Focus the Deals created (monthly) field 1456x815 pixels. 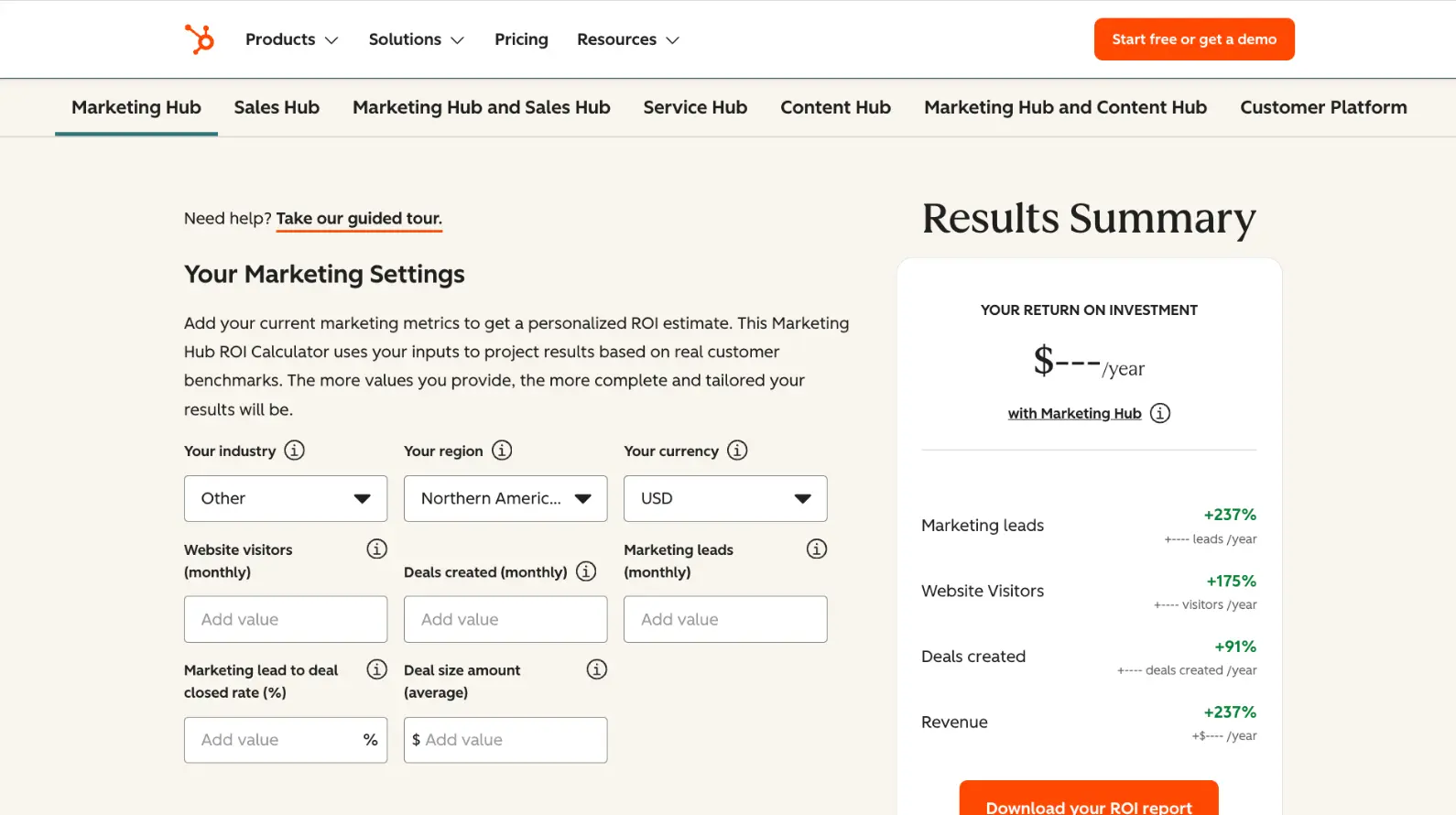505,619
